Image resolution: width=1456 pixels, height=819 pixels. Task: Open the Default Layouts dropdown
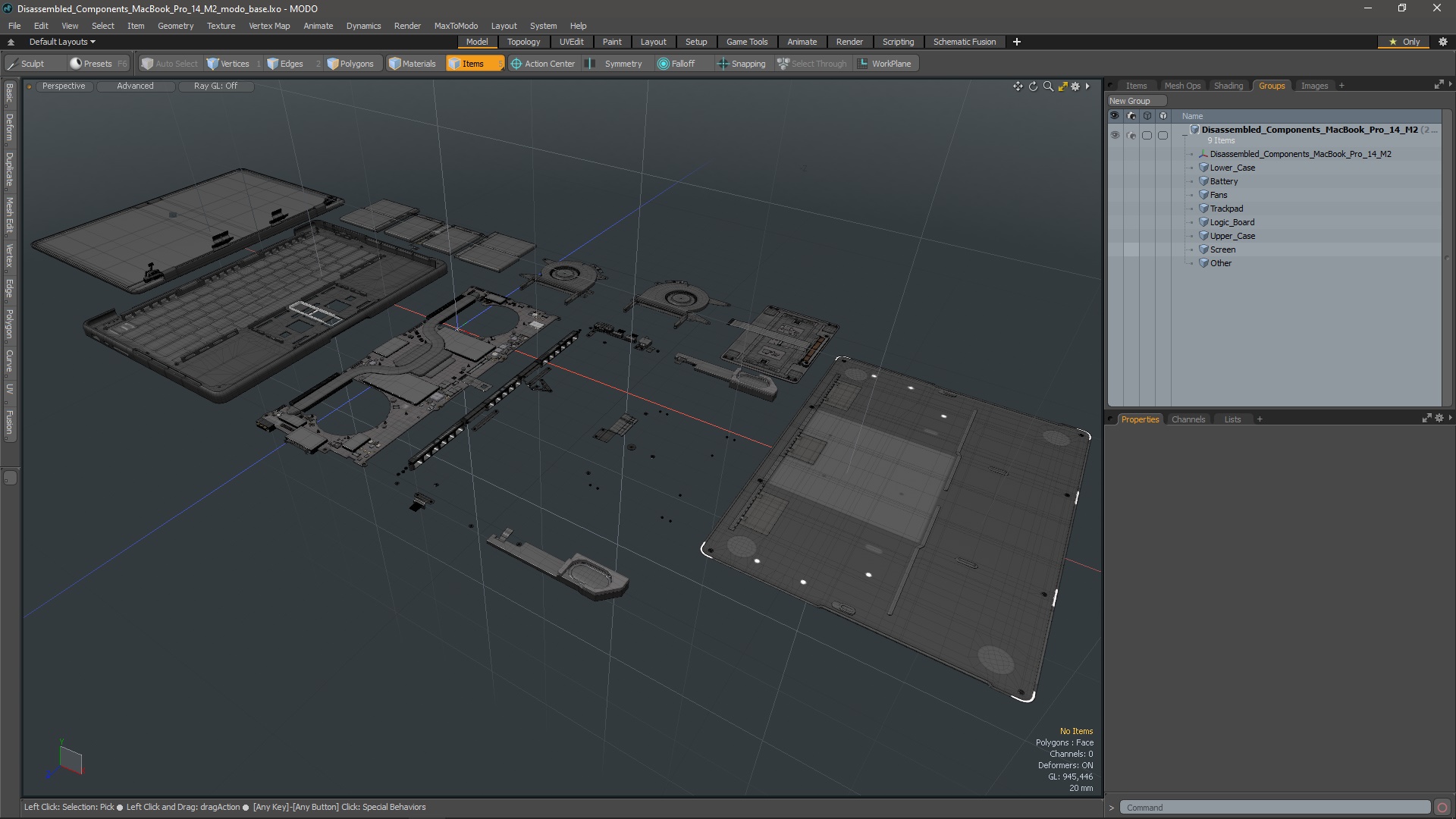click(62, 42)
